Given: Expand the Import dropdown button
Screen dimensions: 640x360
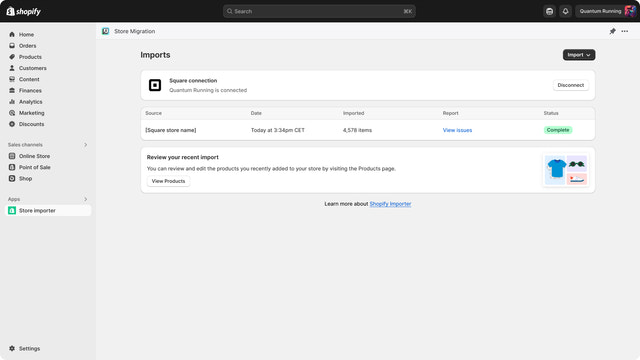Looking at the screenshot, I should tap(579, 55).
